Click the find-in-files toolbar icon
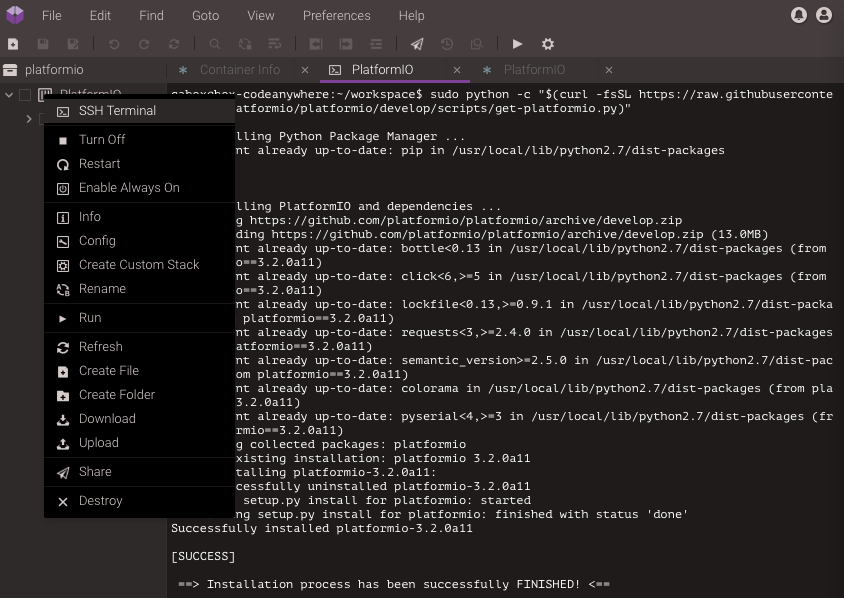This screenshot has width=844, height=598. click(477, 44)
